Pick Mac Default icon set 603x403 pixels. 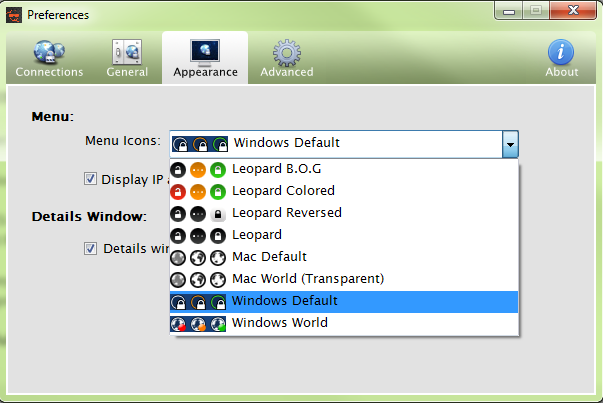click(x=344, y=257)
